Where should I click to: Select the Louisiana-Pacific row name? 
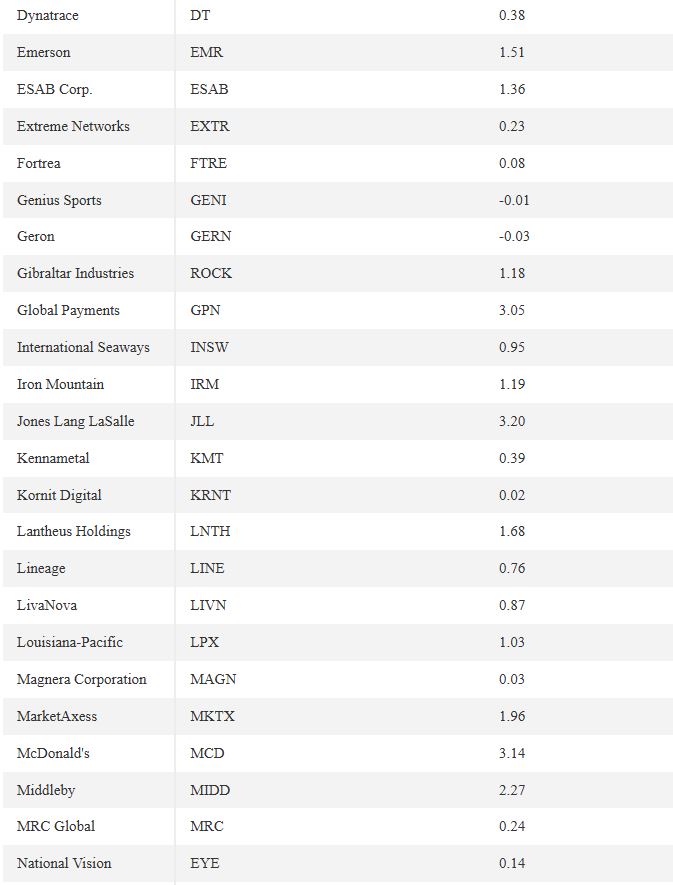pyautogui.click(x=69, y=642)
